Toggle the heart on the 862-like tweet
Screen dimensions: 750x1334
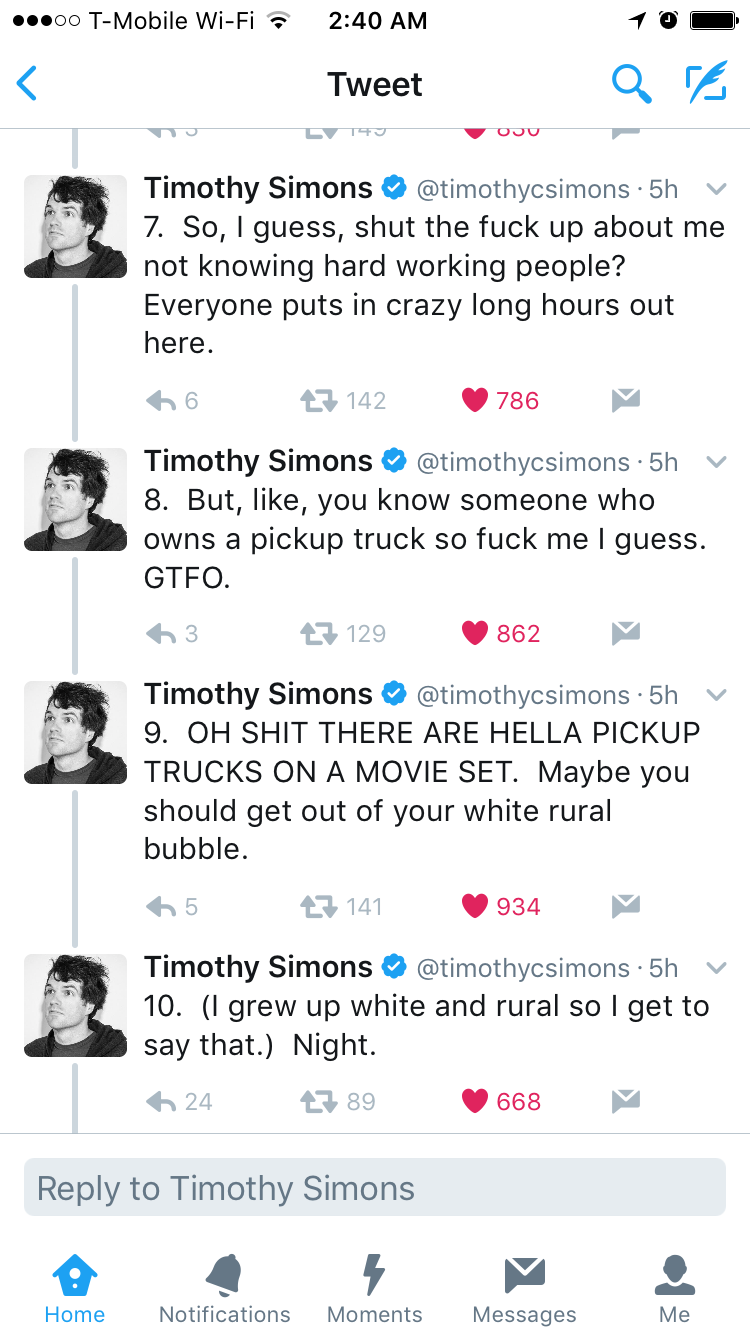coord(475,634)
